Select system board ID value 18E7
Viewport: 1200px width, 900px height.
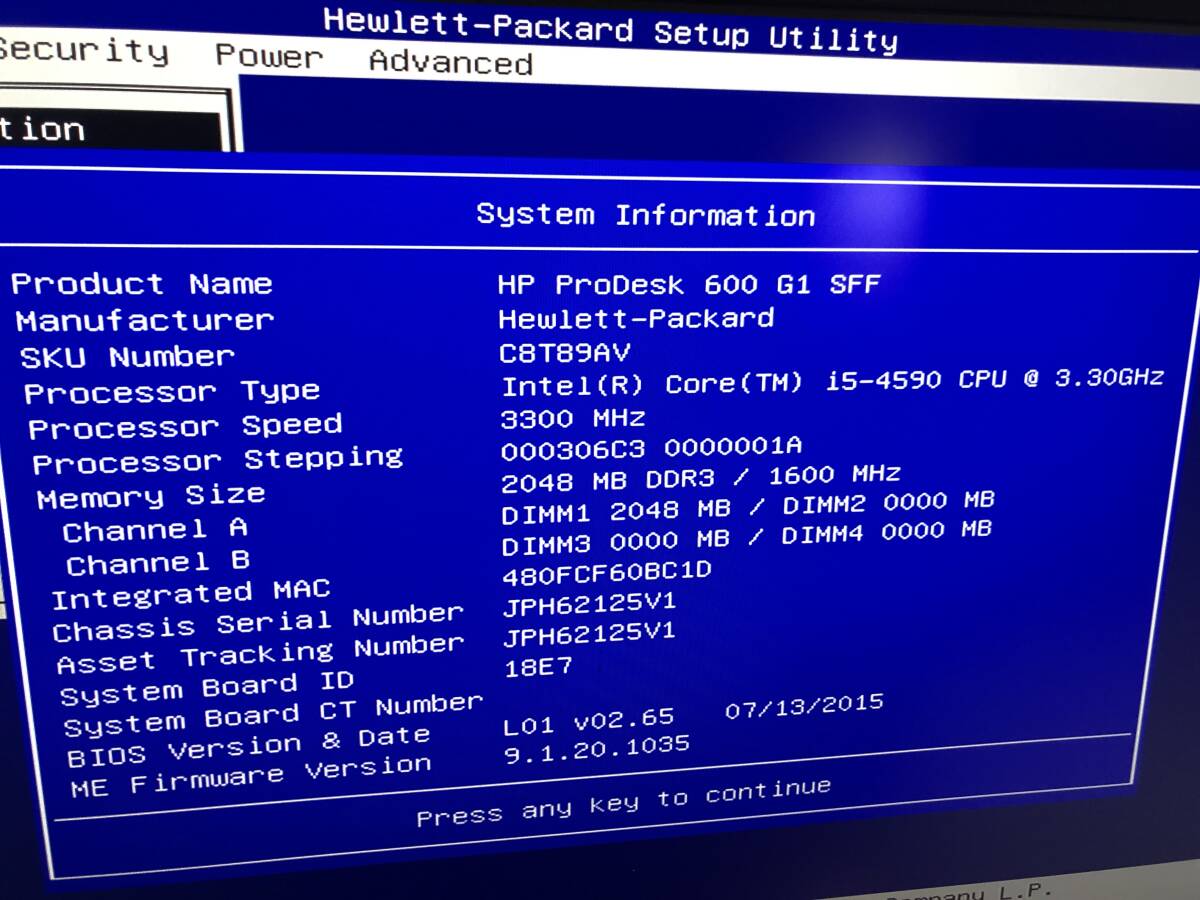coord(538,668)
